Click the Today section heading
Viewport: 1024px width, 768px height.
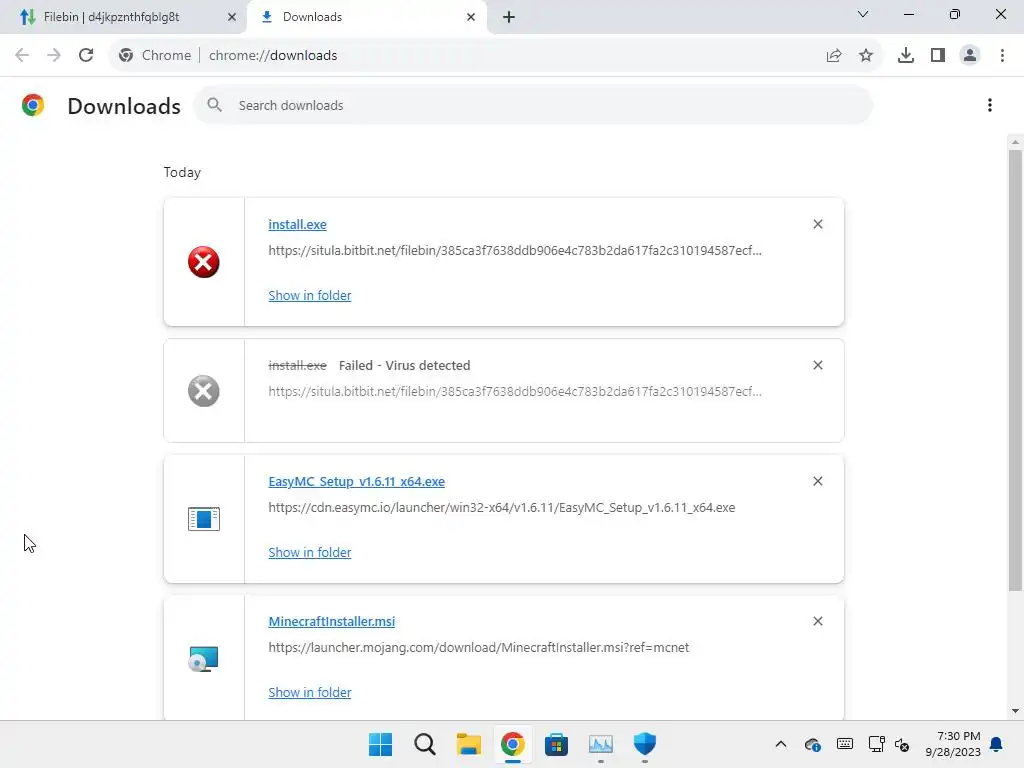182,172
